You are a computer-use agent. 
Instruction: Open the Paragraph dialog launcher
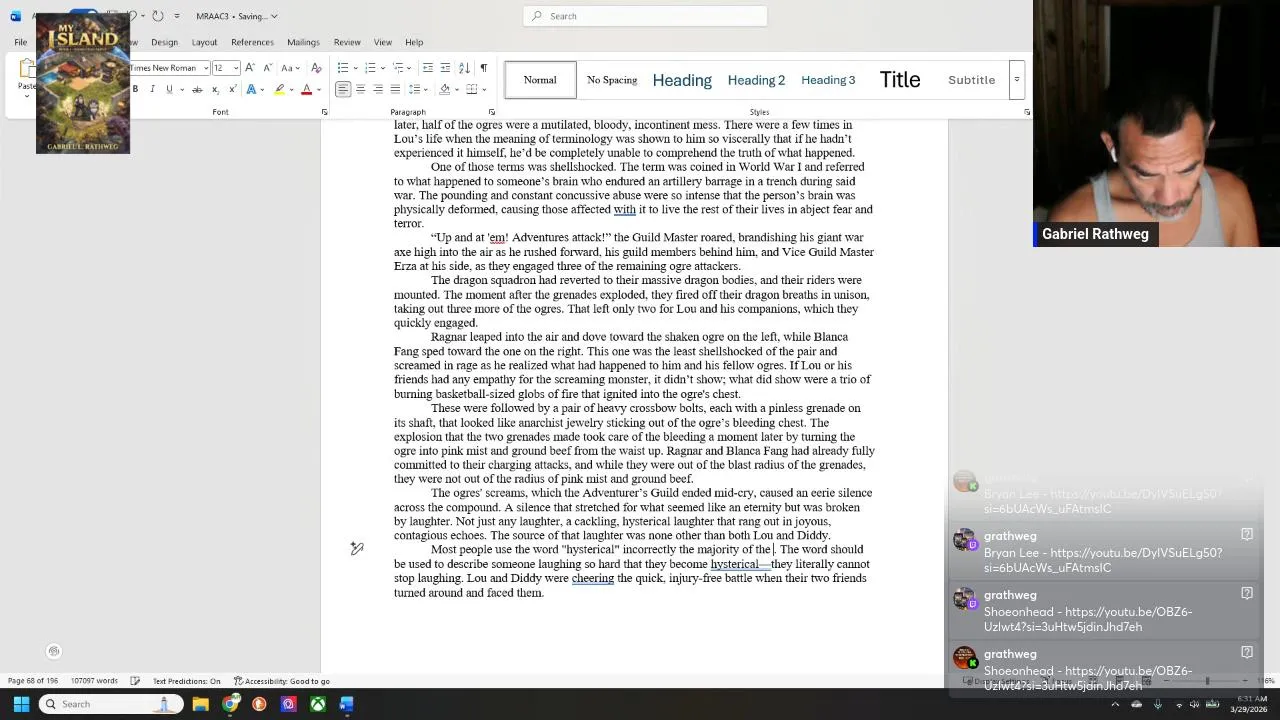pos(491,112)
